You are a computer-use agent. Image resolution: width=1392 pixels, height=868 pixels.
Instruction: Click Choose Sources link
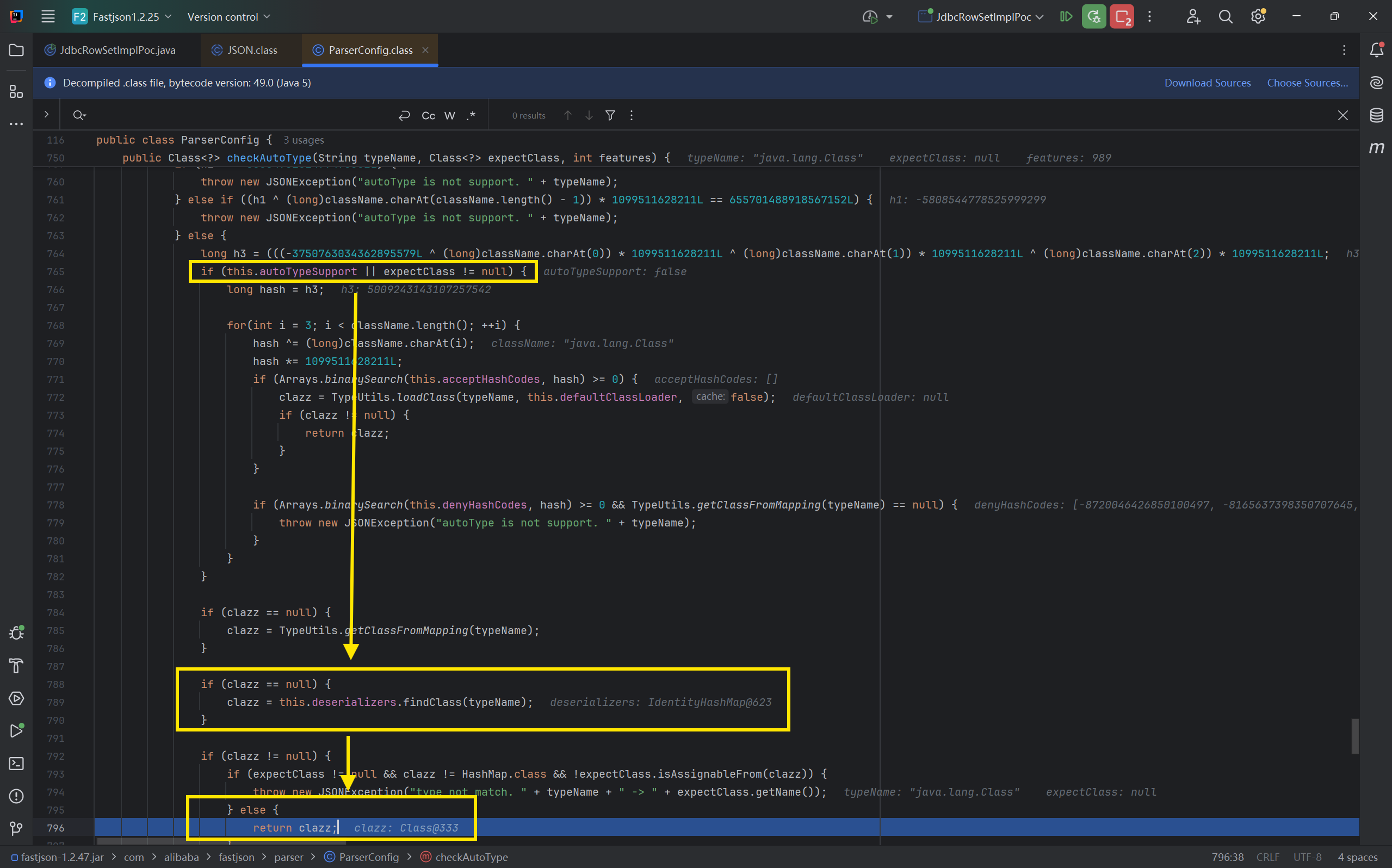1307,83
